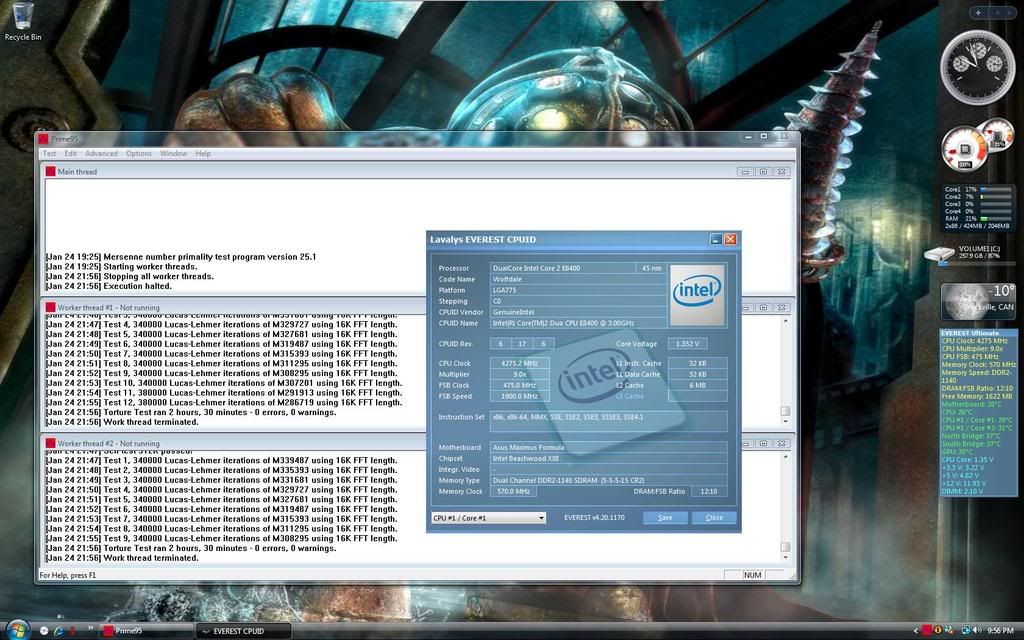Click 'Execution halted.' line in Main thread
1024x640 pixels.
tap(109, 286)
